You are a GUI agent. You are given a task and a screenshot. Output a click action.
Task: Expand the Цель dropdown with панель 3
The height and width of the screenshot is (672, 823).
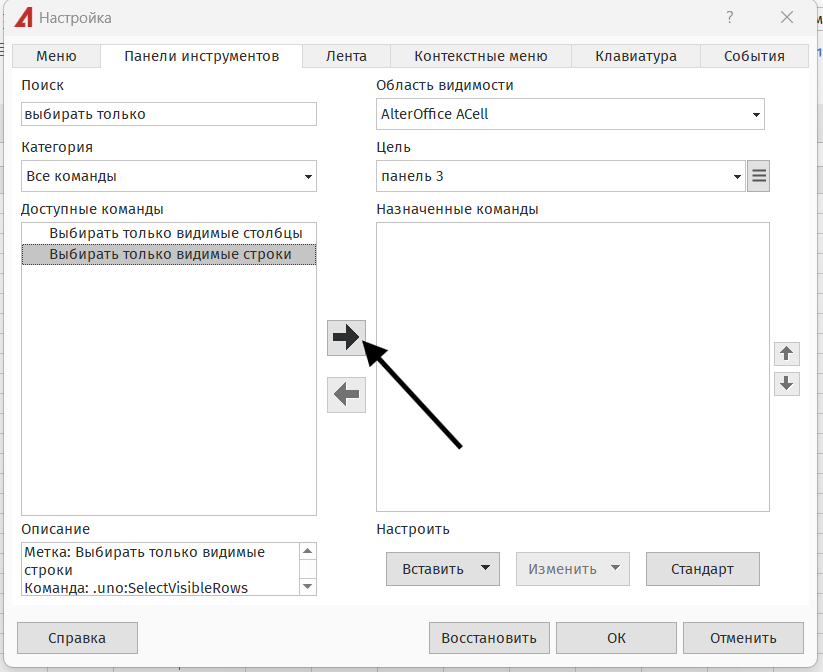560,177
